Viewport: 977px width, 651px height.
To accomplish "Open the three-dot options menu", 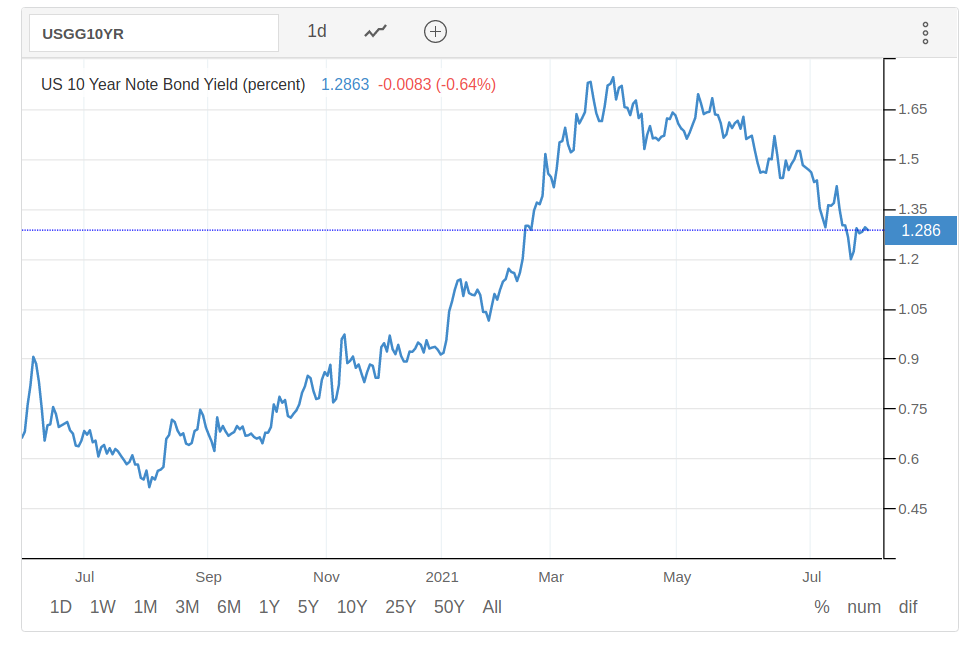I will click(x=925, y=33).
